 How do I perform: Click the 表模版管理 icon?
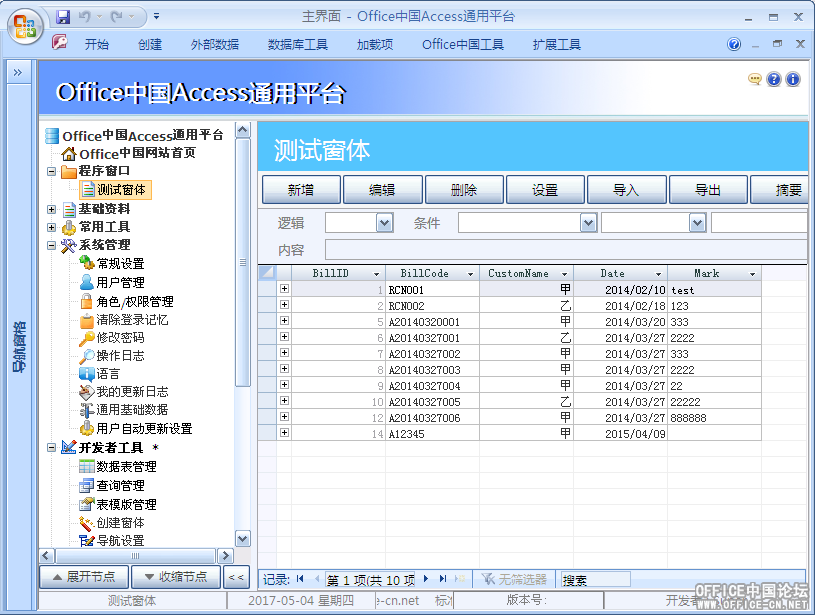point(87,504)
